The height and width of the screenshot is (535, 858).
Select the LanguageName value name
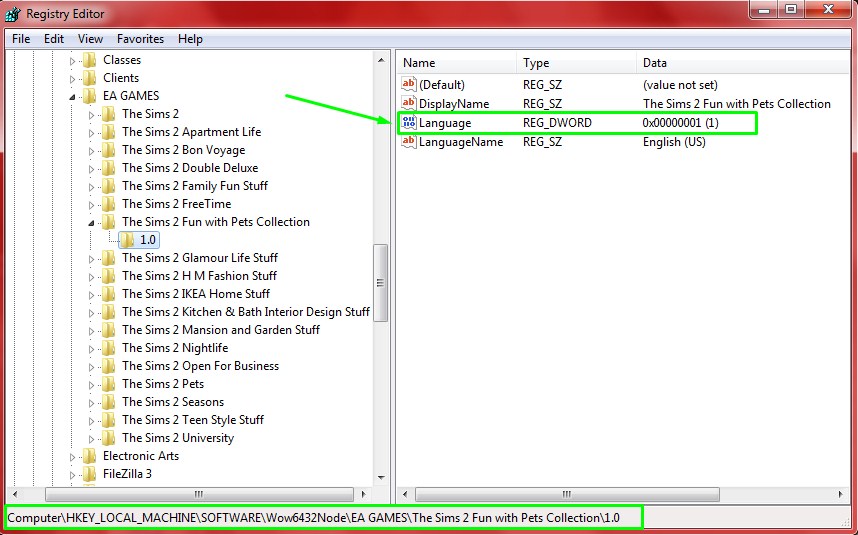[x=461, y=142]
